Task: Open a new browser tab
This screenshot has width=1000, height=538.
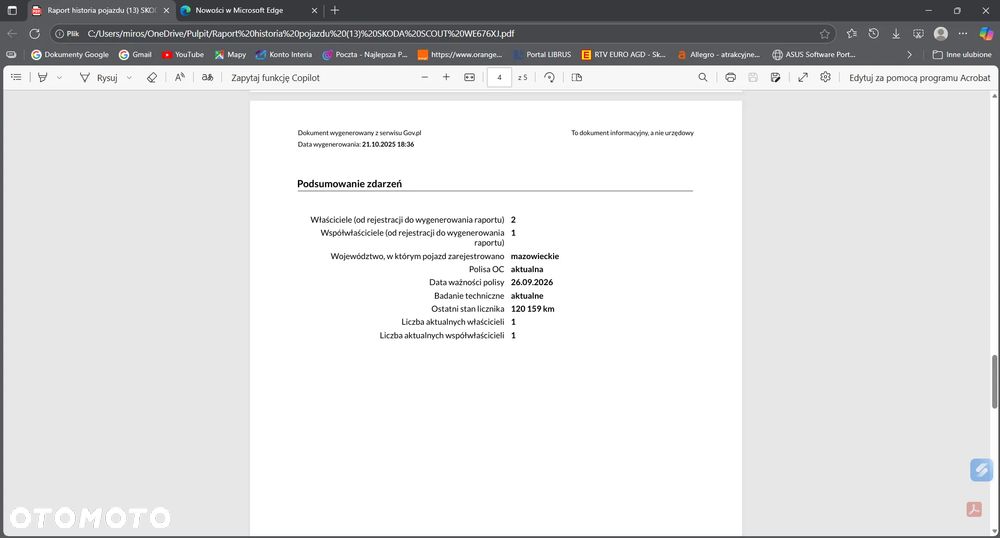Action: click(x=335, y=10)
